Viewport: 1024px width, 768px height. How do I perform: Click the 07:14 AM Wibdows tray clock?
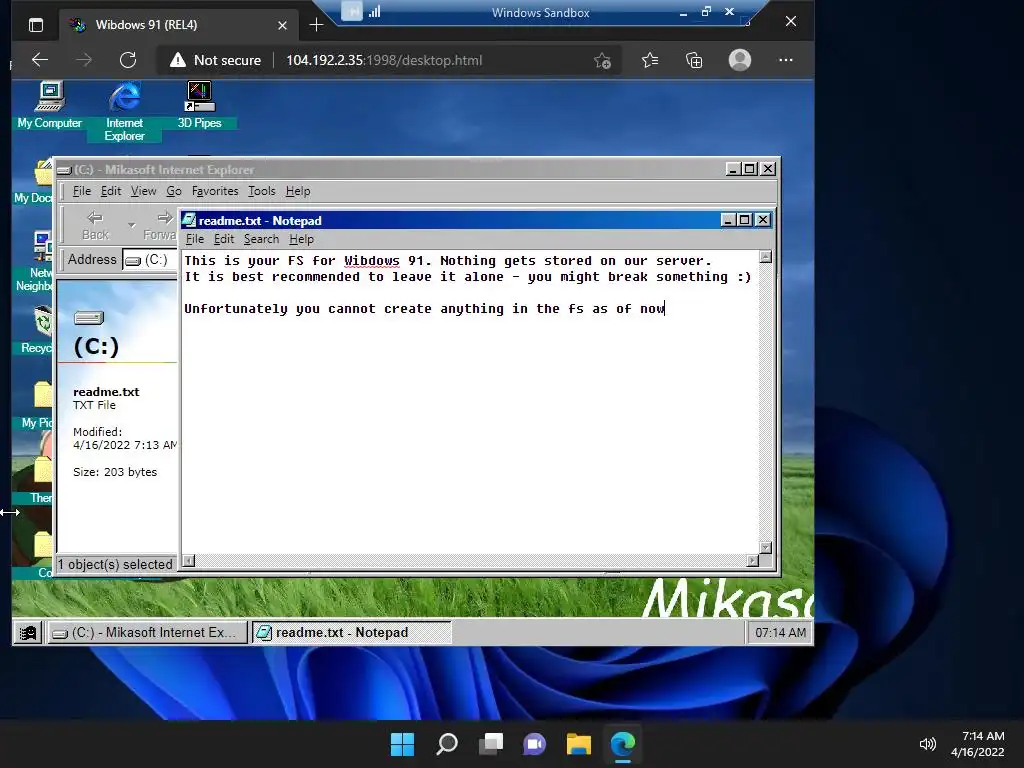(780, 632)
